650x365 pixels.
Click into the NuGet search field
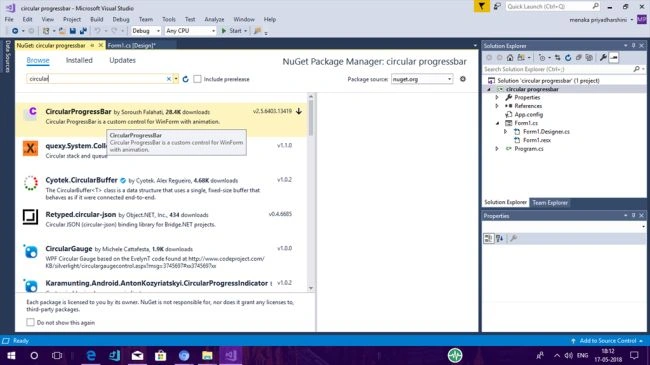97,79
